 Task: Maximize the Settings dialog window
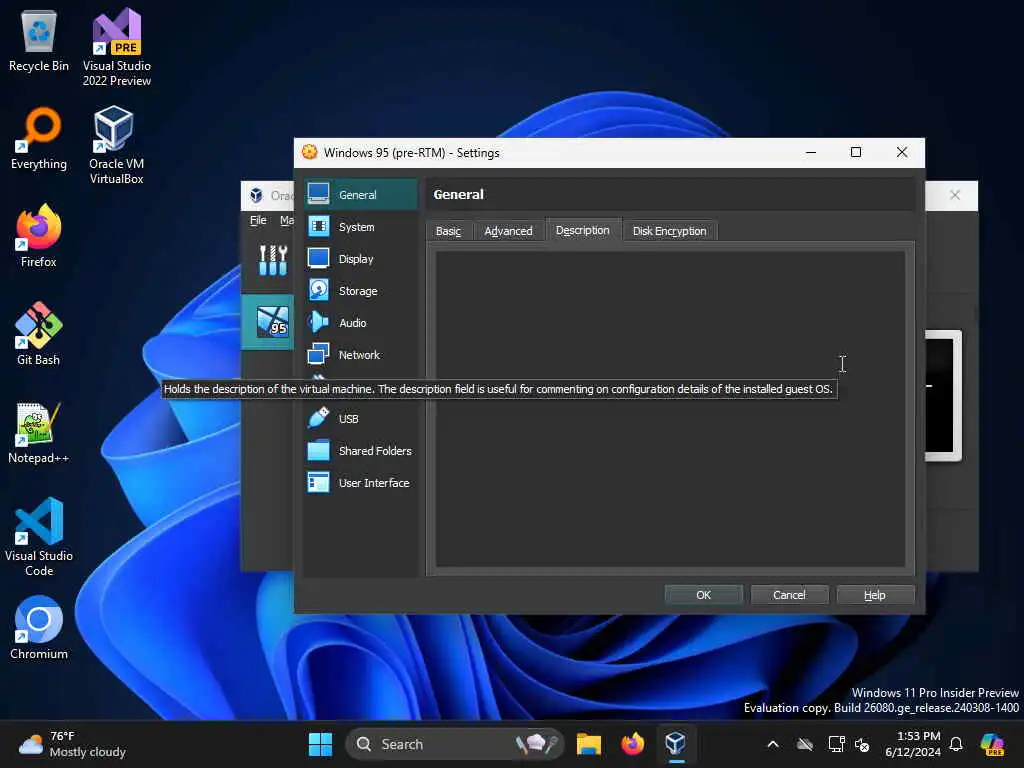click(x=856, y=152)
